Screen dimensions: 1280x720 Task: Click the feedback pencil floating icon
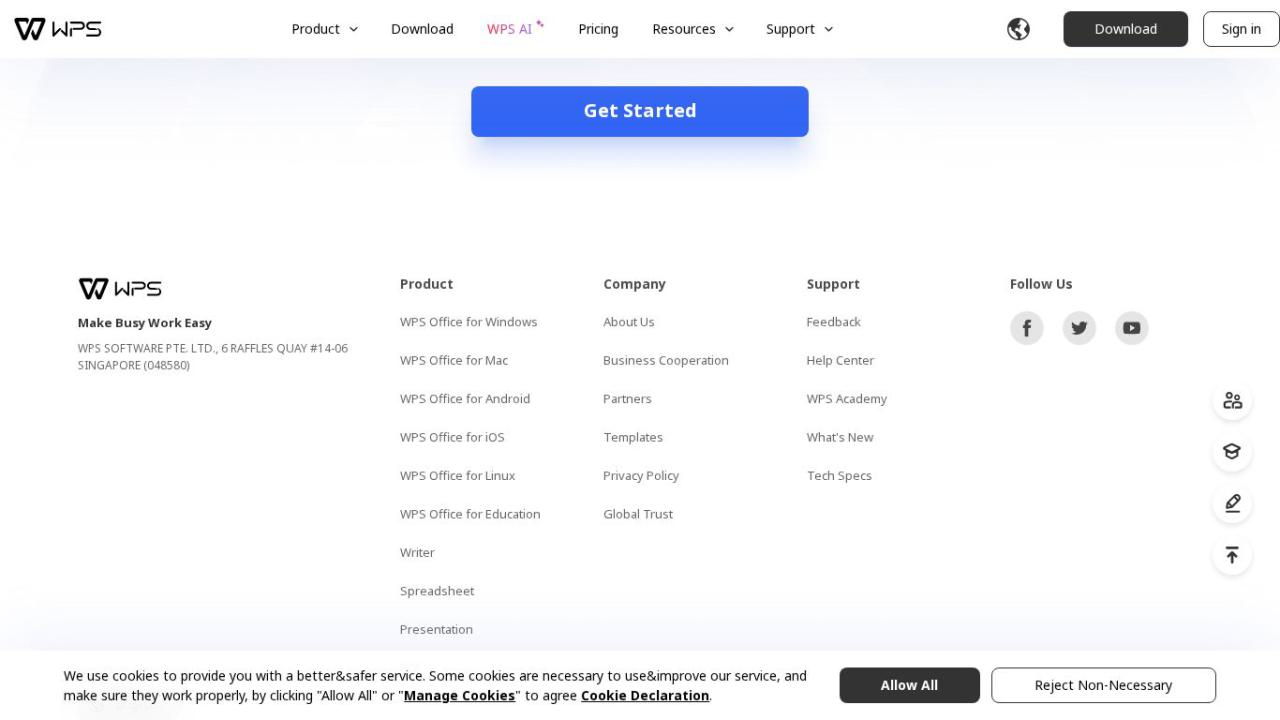click(x=1232, y=503)
